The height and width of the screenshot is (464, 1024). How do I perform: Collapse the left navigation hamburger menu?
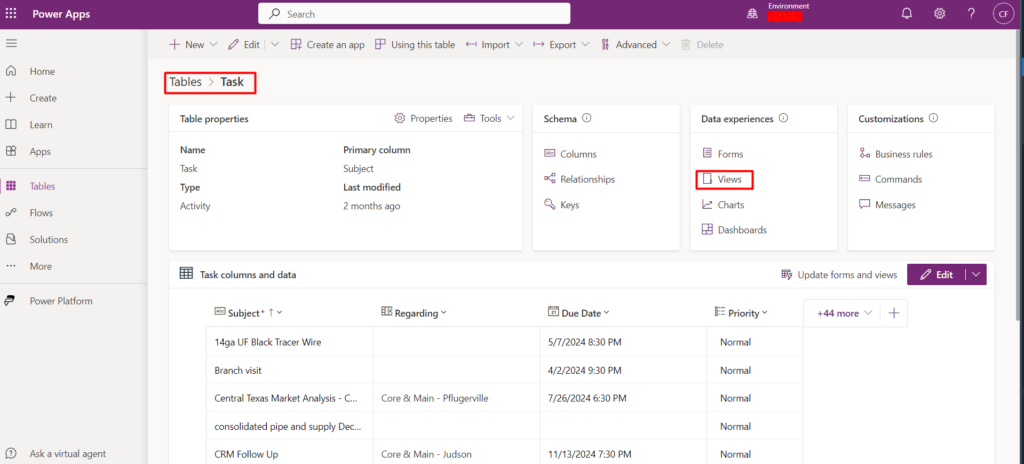pos(11,44)
